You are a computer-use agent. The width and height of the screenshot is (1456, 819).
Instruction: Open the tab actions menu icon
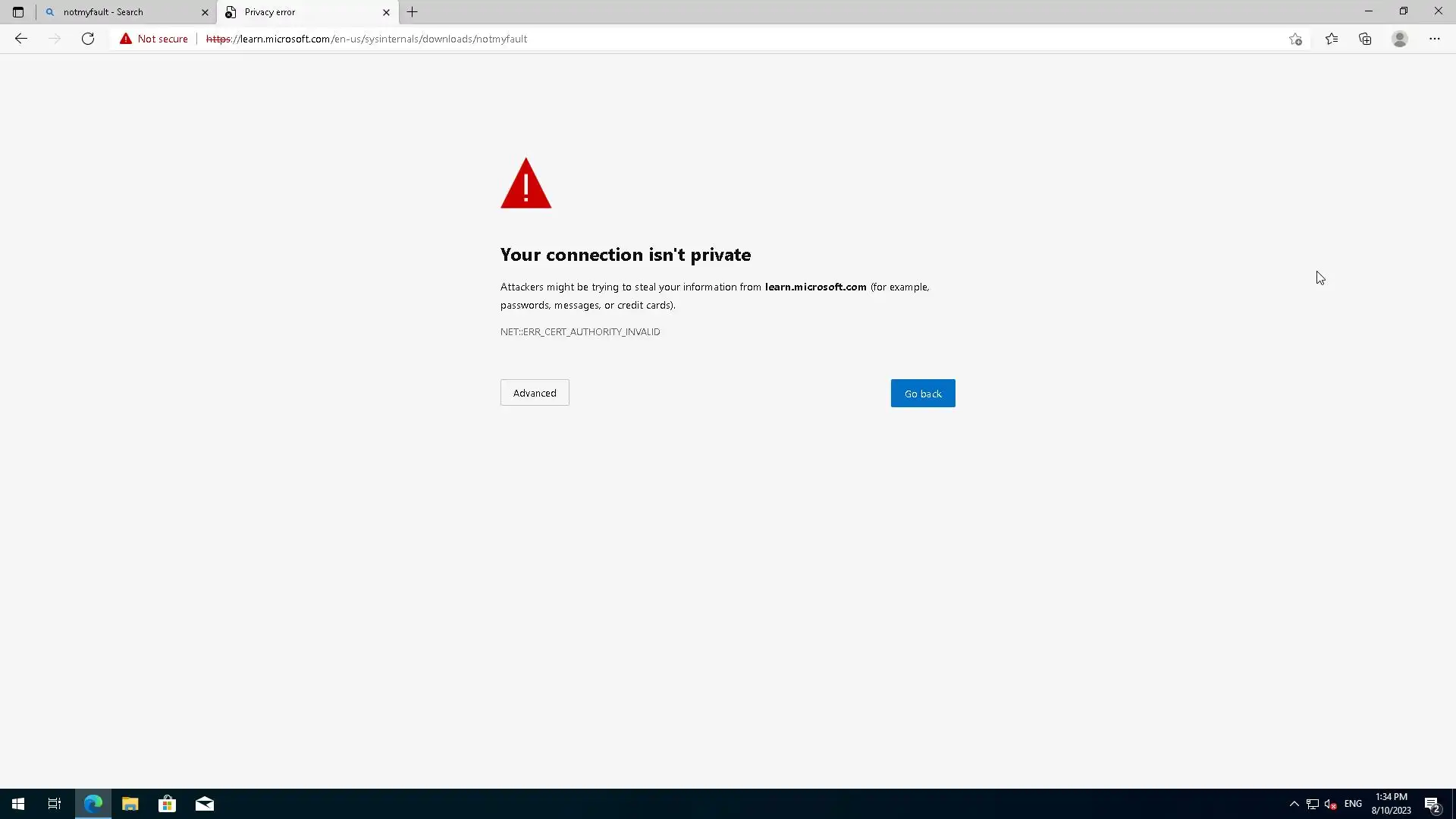(18, 12)
